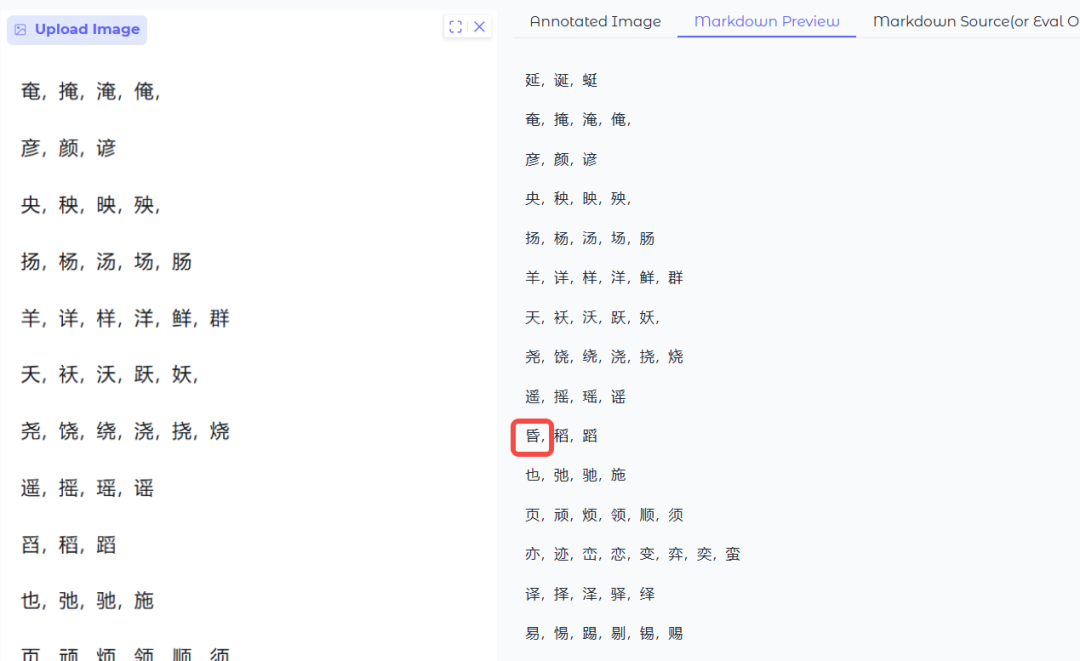This screenshot has height=661, width=1080.
Task: Pick '扬, 杨, 汤, 场, 肠' in the uploaded image
Action: pyautogui.click(x=106, y=262)
